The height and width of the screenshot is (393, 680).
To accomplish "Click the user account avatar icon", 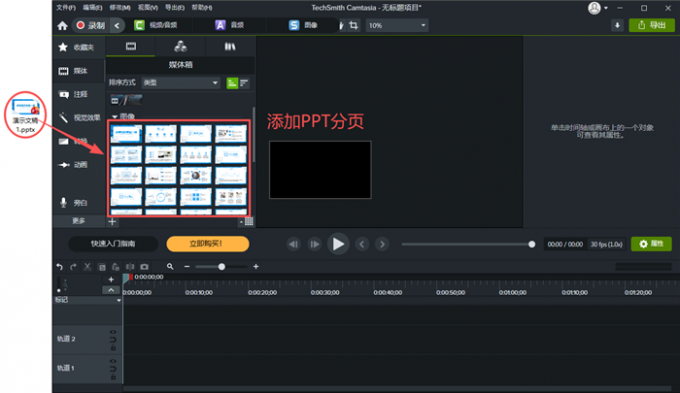I will coord(594,8).
